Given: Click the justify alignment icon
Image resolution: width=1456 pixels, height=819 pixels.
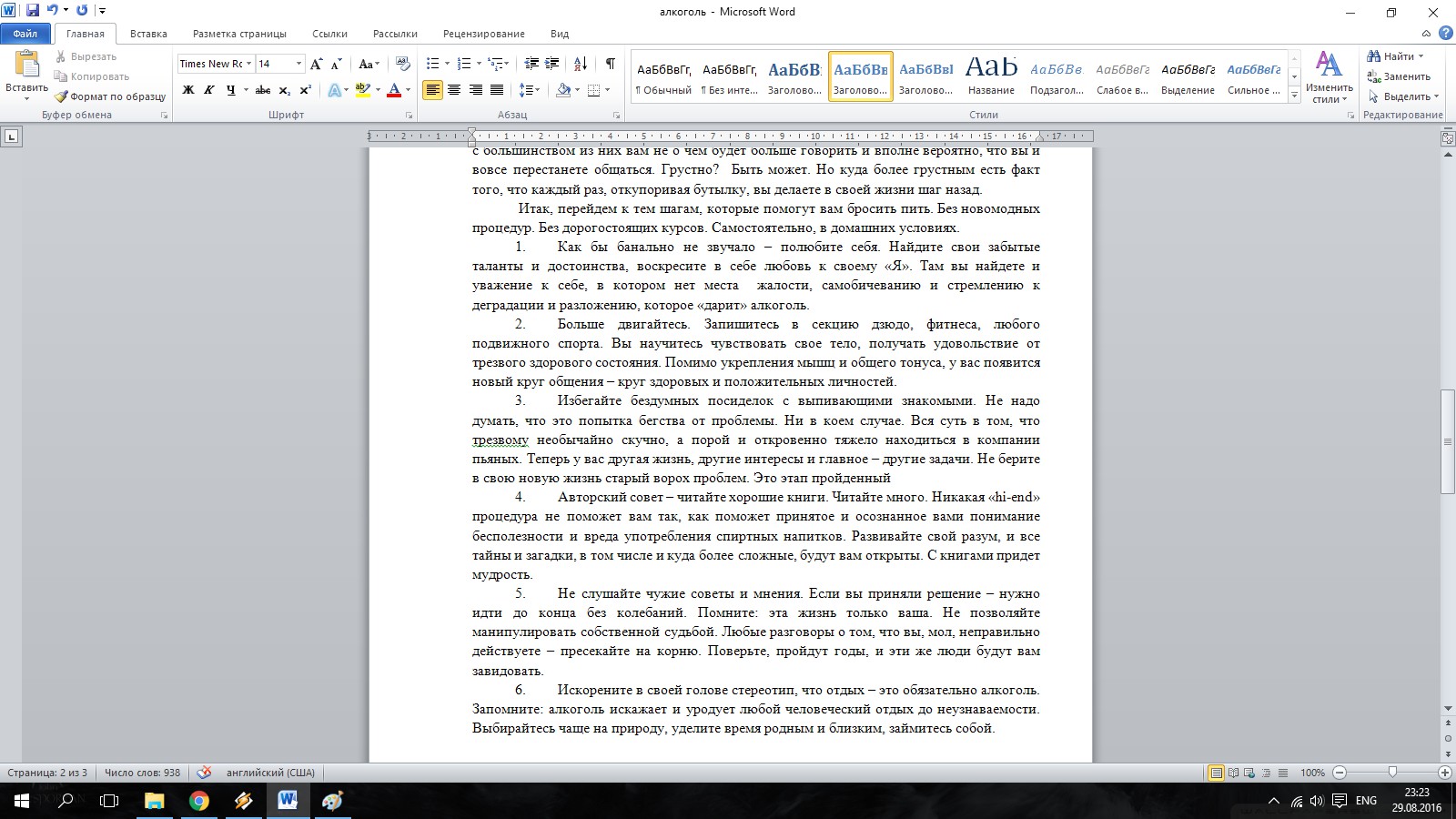Looking at the screenshot, I should (x=497, y=90).
